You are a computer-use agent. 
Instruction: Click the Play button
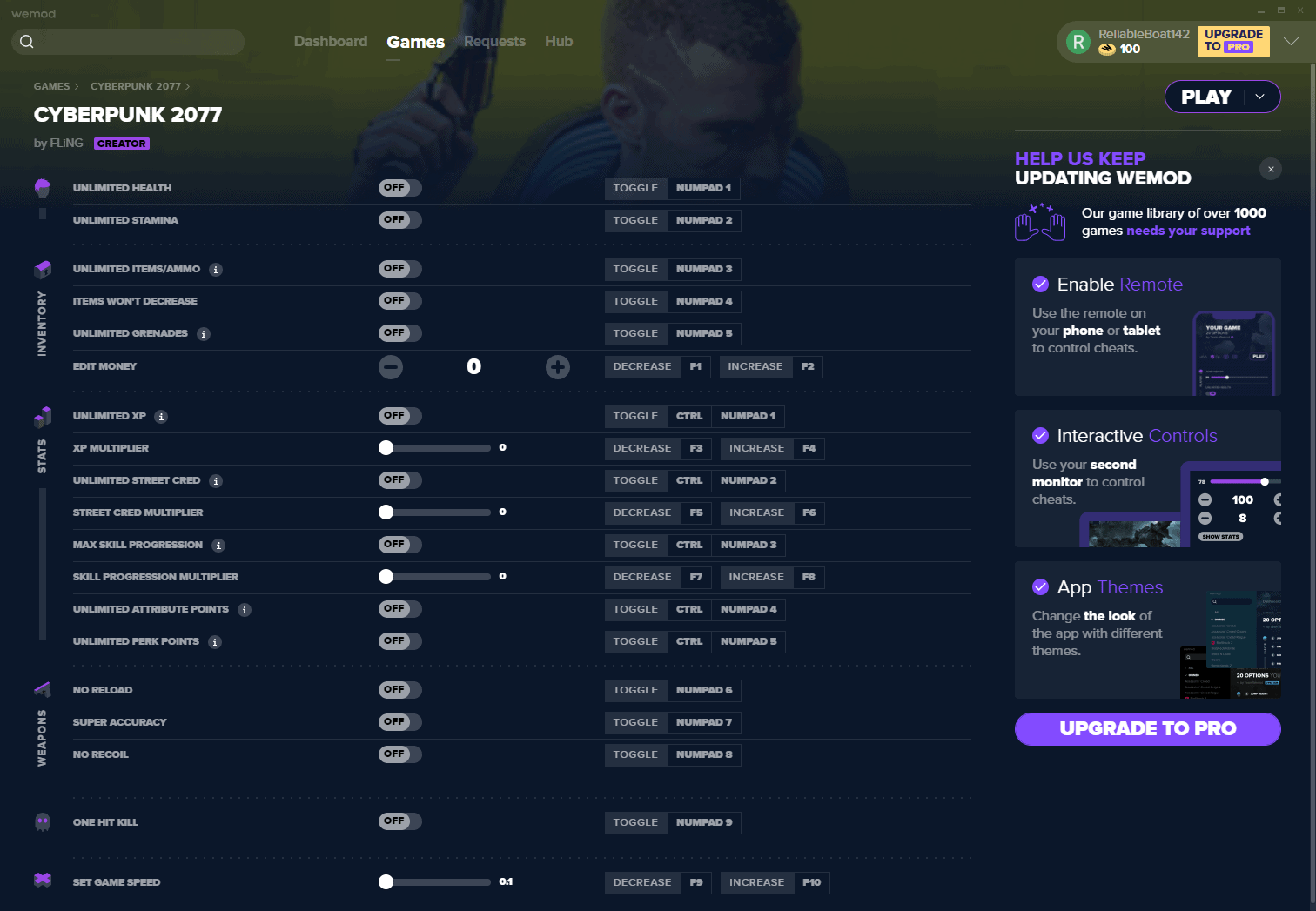(1206, 97)
